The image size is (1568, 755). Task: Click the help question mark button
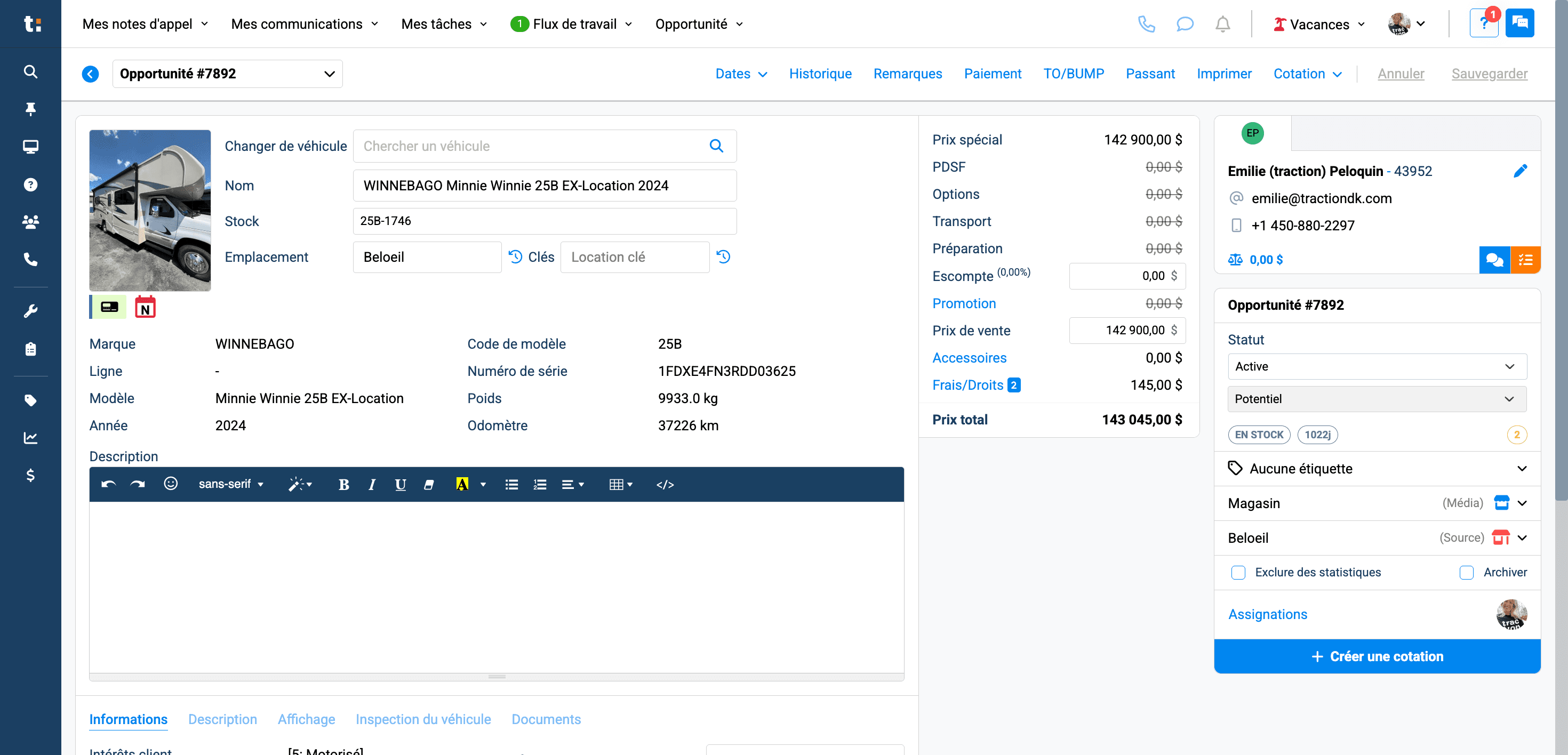click(x=1483, y=23)
